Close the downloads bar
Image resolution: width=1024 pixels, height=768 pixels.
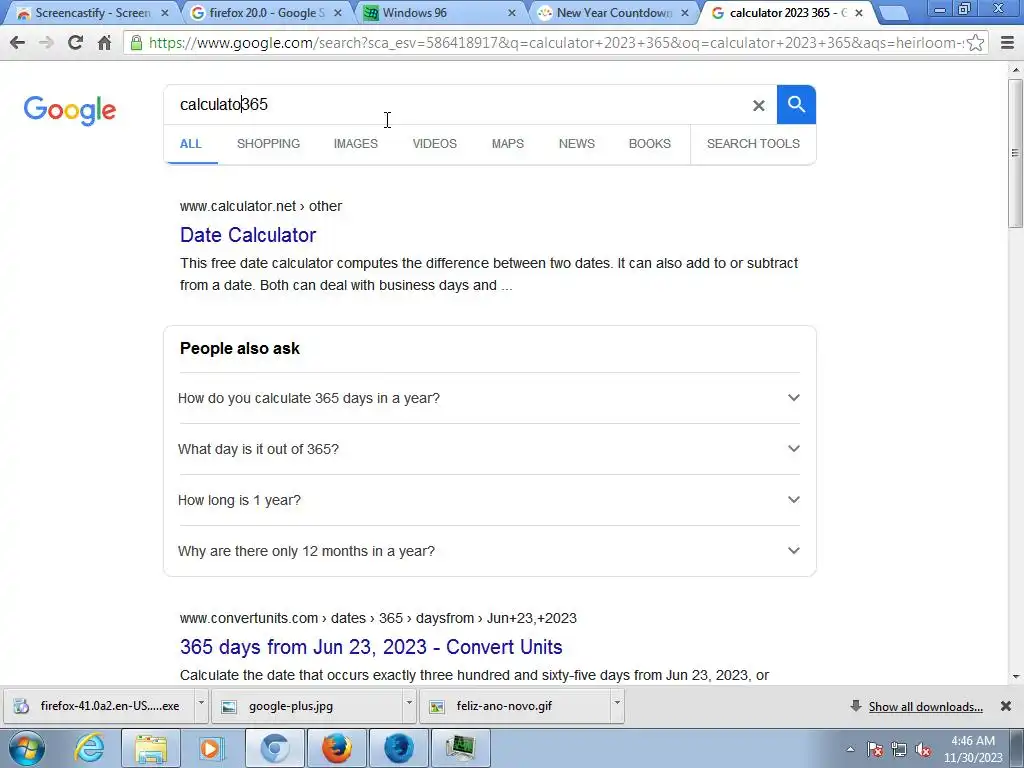coord(1006,706)
